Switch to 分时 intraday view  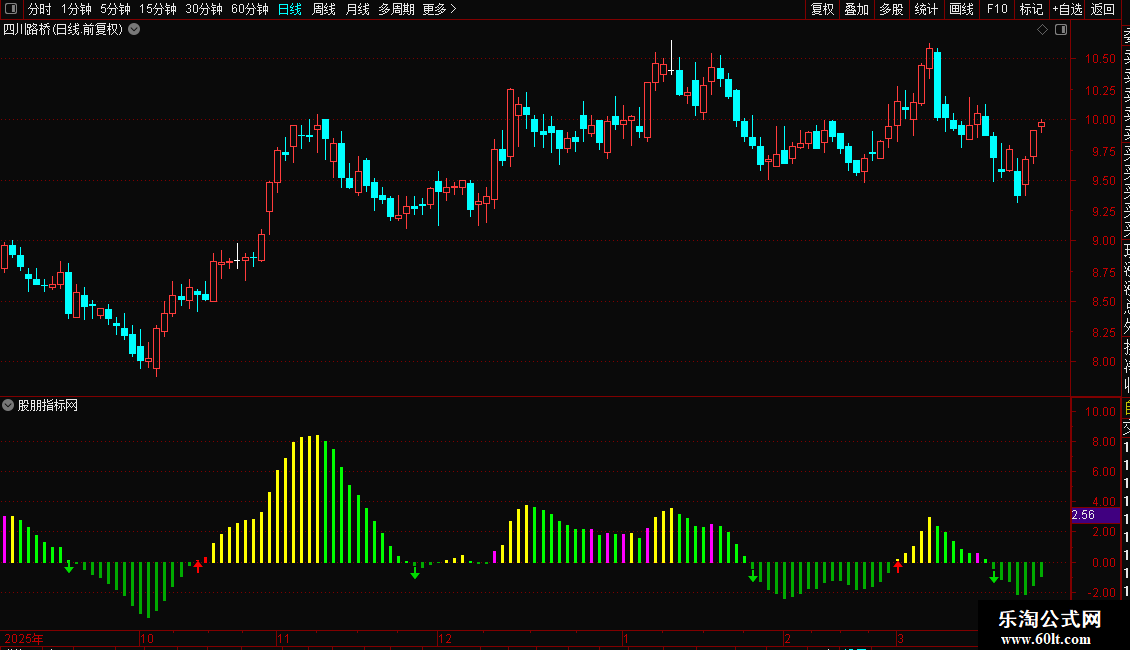[40, 9]
